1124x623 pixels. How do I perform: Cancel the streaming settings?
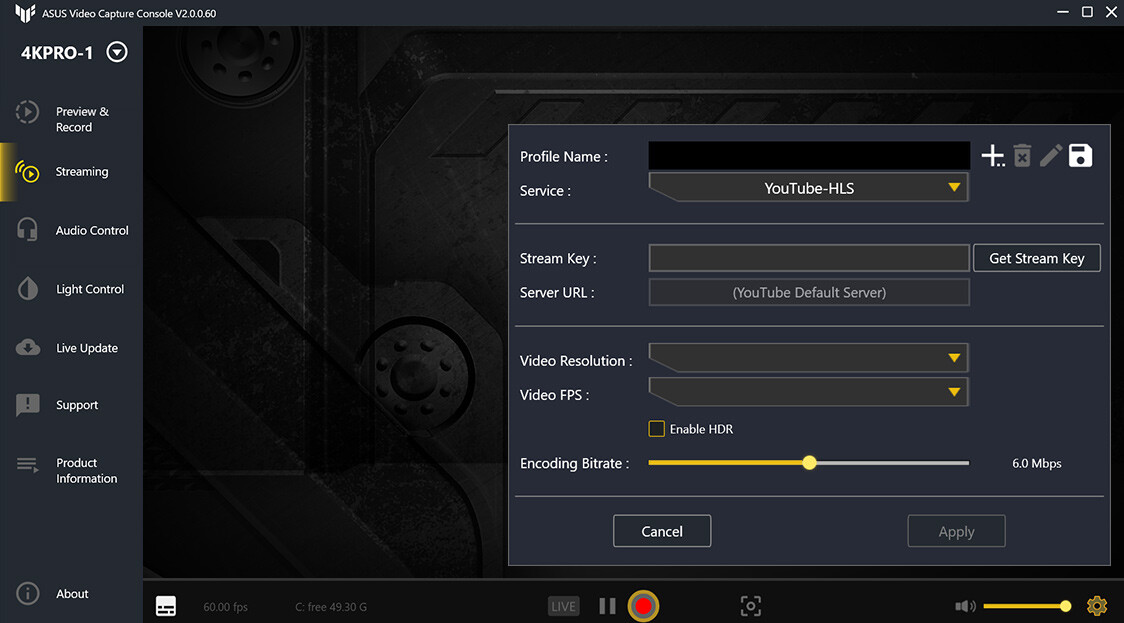pyautogui.click(x=662, y=531)
